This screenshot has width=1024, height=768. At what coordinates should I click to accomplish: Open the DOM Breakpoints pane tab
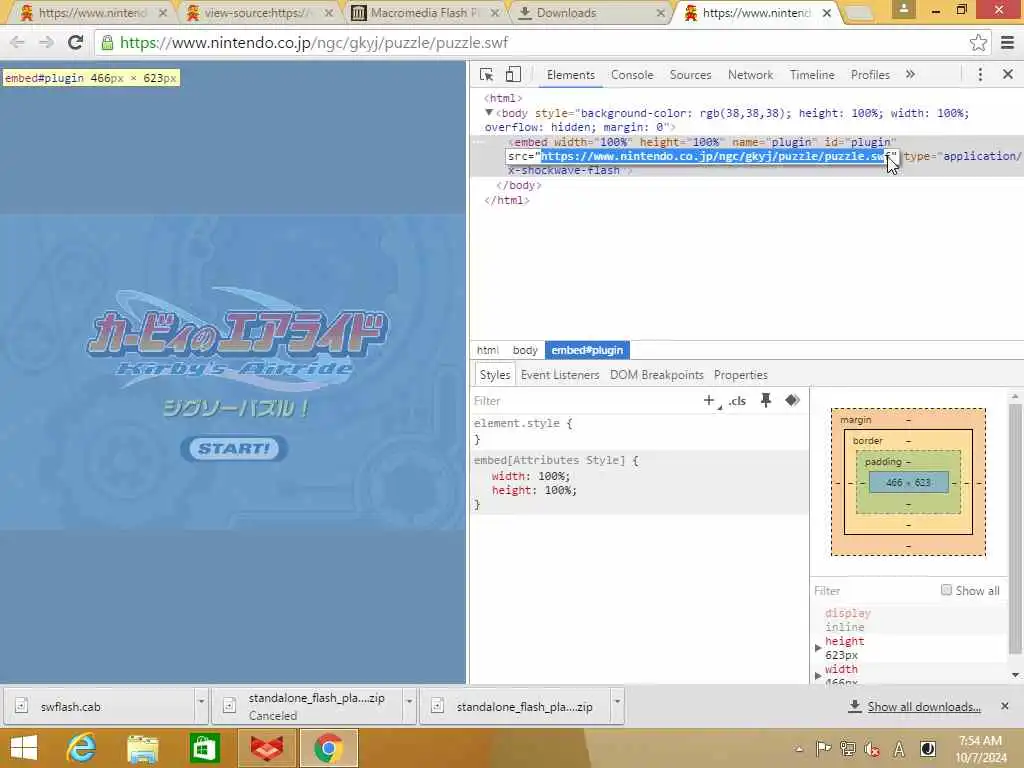[x=656, y=375]
